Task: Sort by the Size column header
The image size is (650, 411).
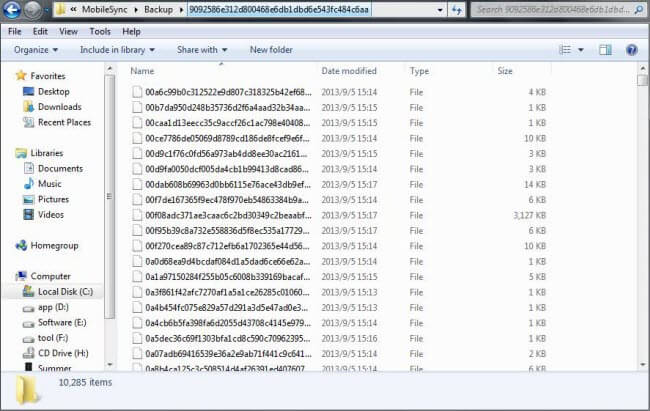Action: coord(505,71)
